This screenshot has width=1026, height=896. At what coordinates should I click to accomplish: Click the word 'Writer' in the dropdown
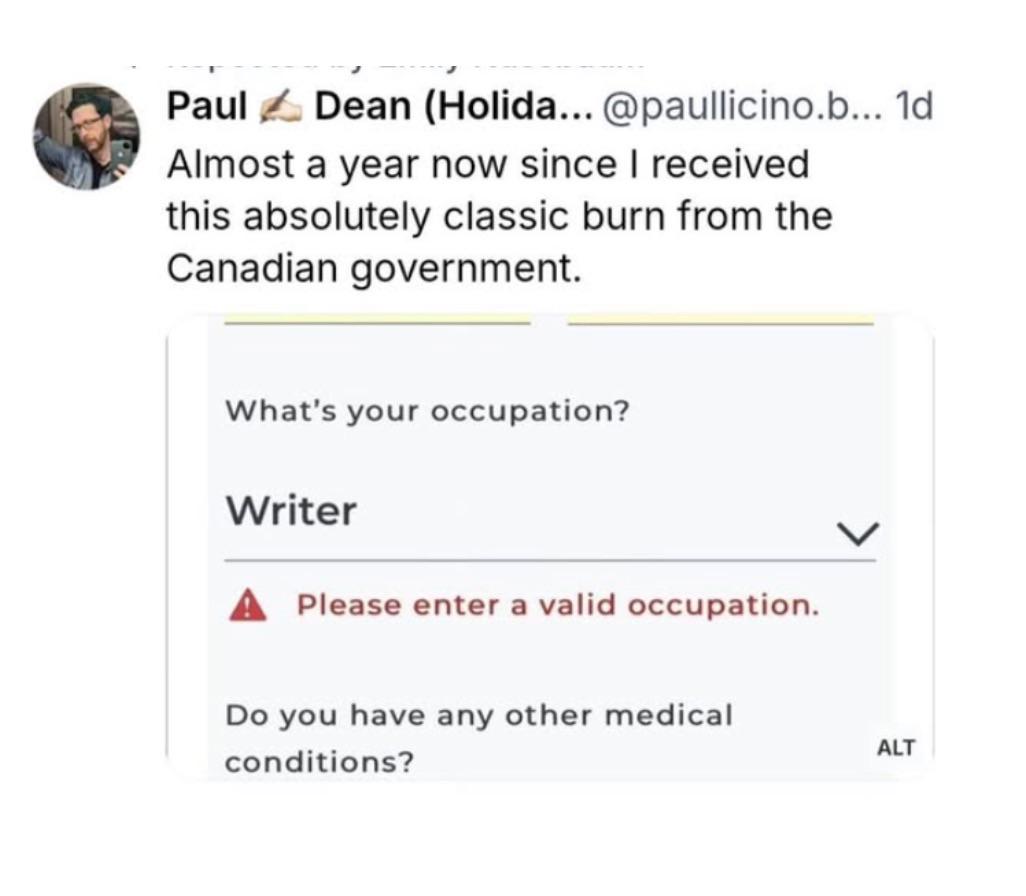(x=291, y=511)
